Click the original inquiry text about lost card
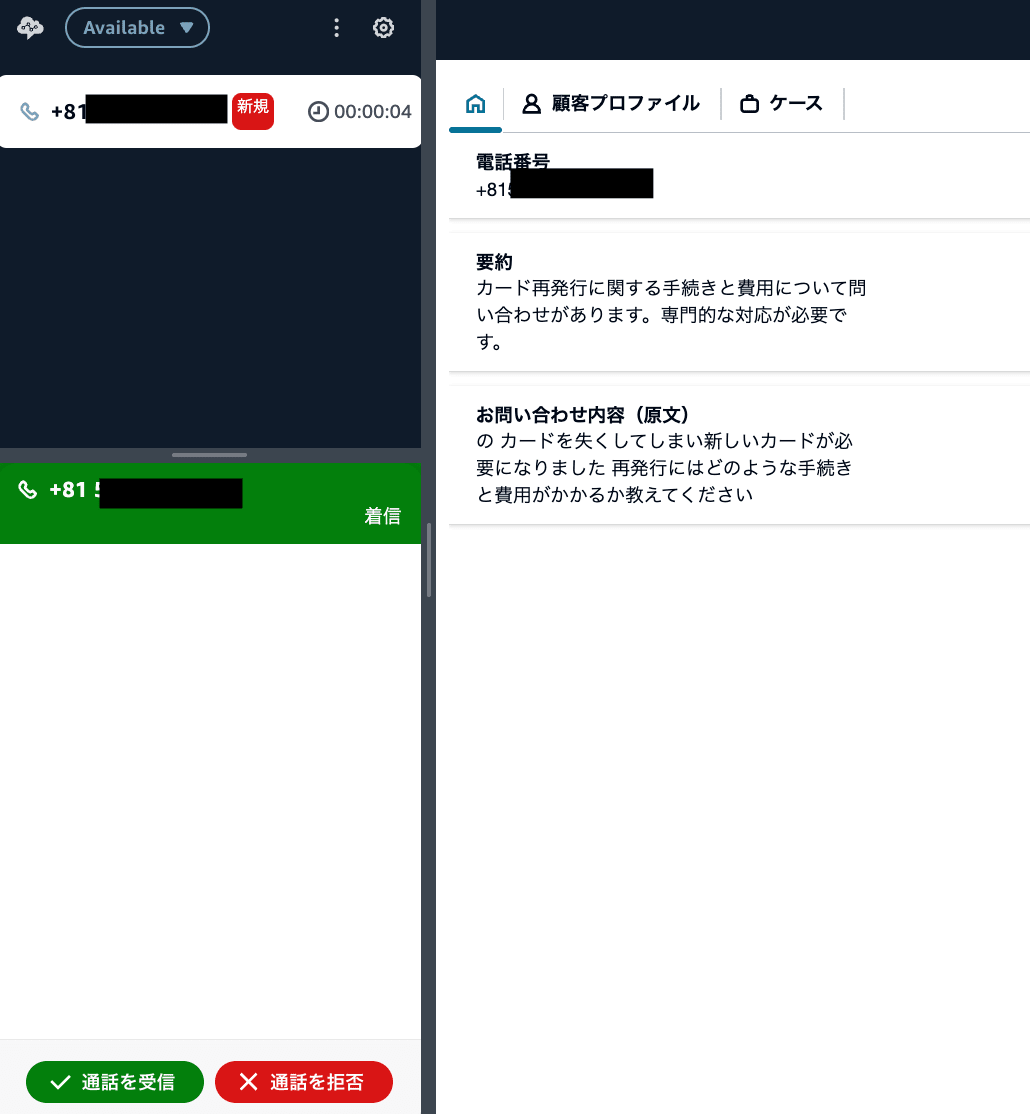 (664, 467)
